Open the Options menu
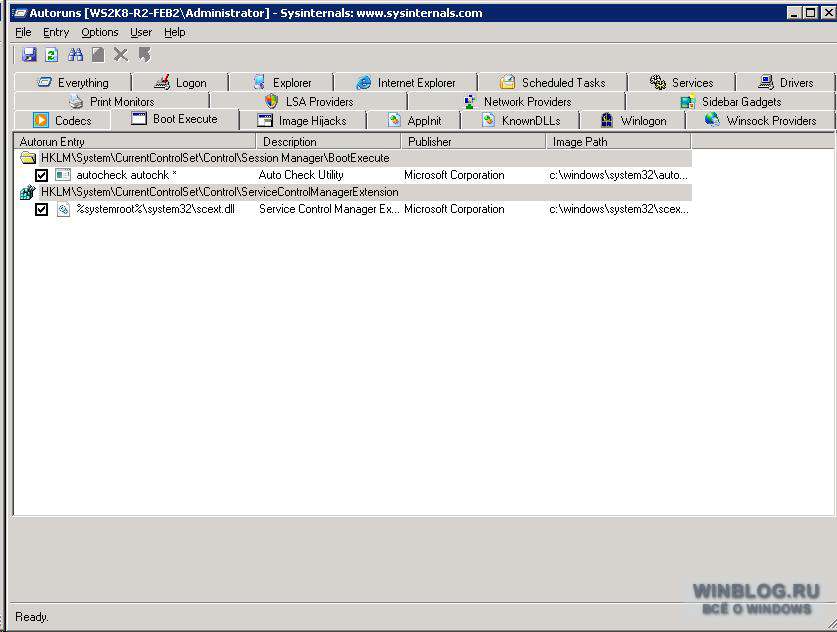 click(x=100, y=32)
